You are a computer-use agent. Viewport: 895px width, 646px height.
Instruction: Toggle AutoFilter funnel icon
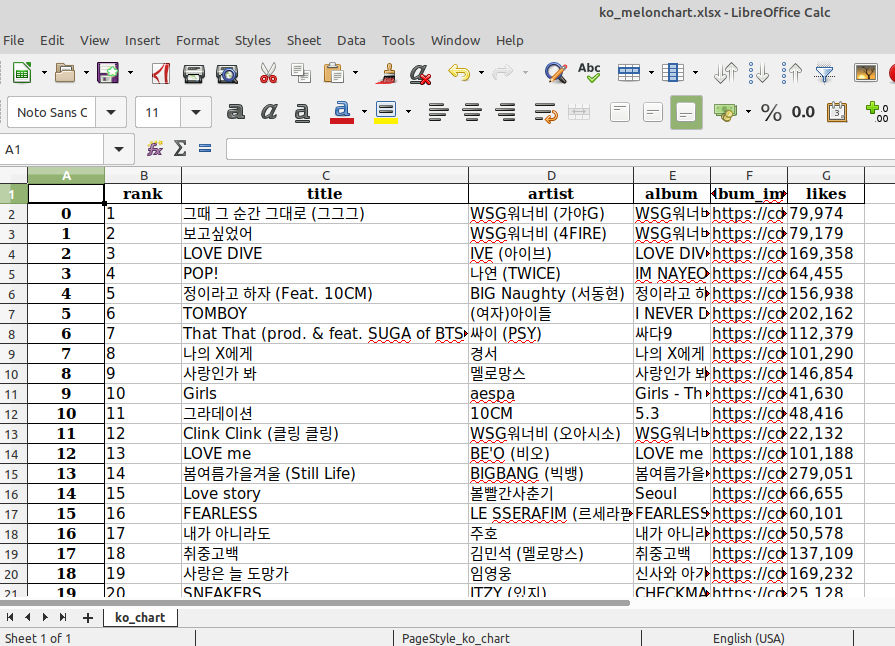pyautogui.click(x=824, y=73)
